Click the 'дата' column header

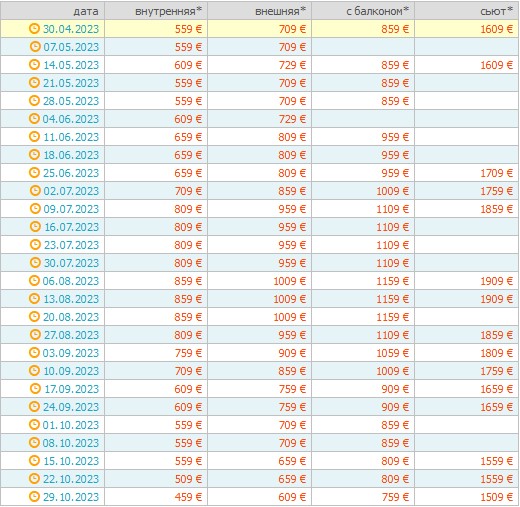[x=86, y=11]
